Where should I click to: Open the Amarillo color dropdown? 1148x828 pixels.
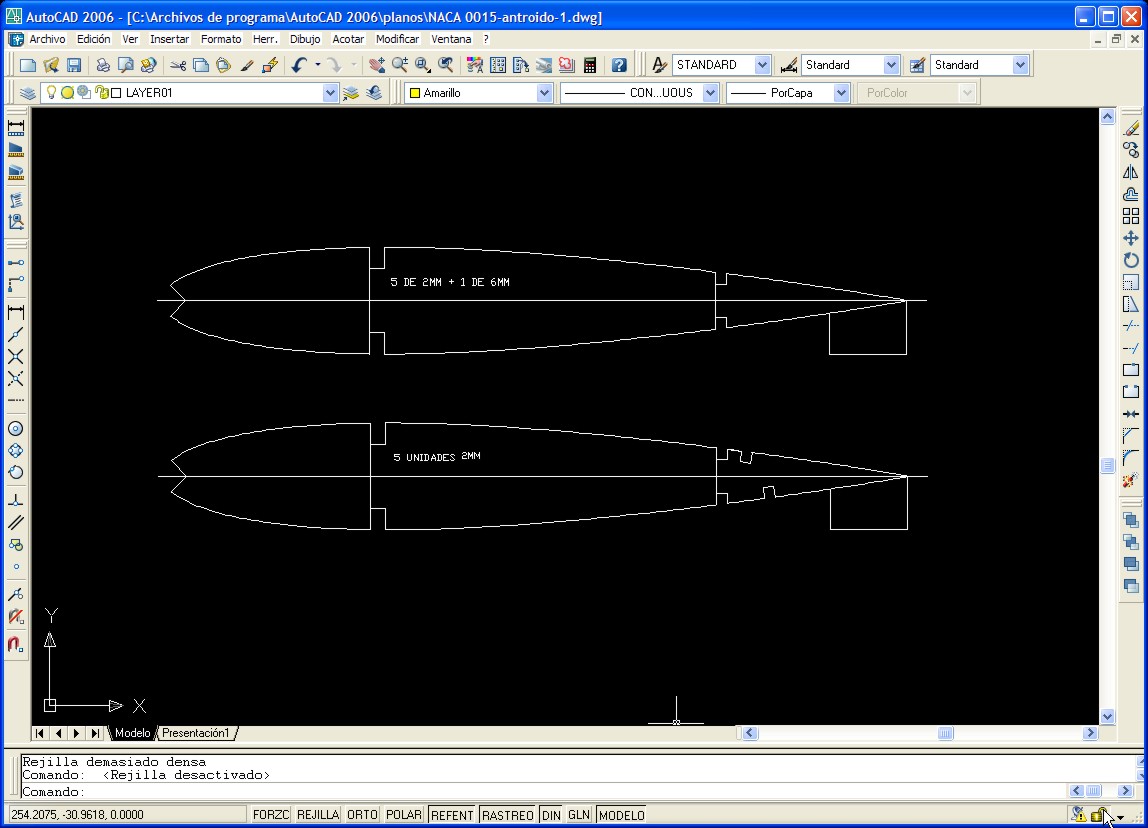click(543, 93)
